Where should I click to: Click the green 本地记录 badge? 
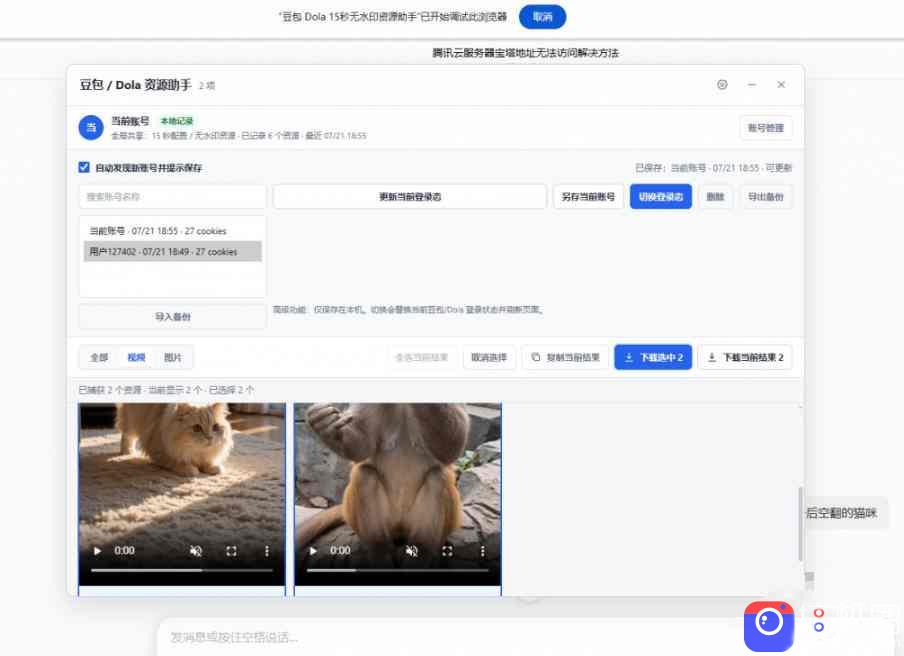(177, 121)
